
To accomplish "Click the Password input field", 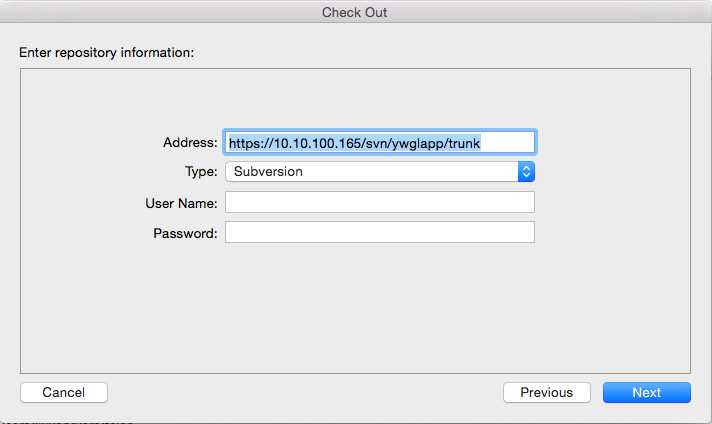I will coord(380,232).
